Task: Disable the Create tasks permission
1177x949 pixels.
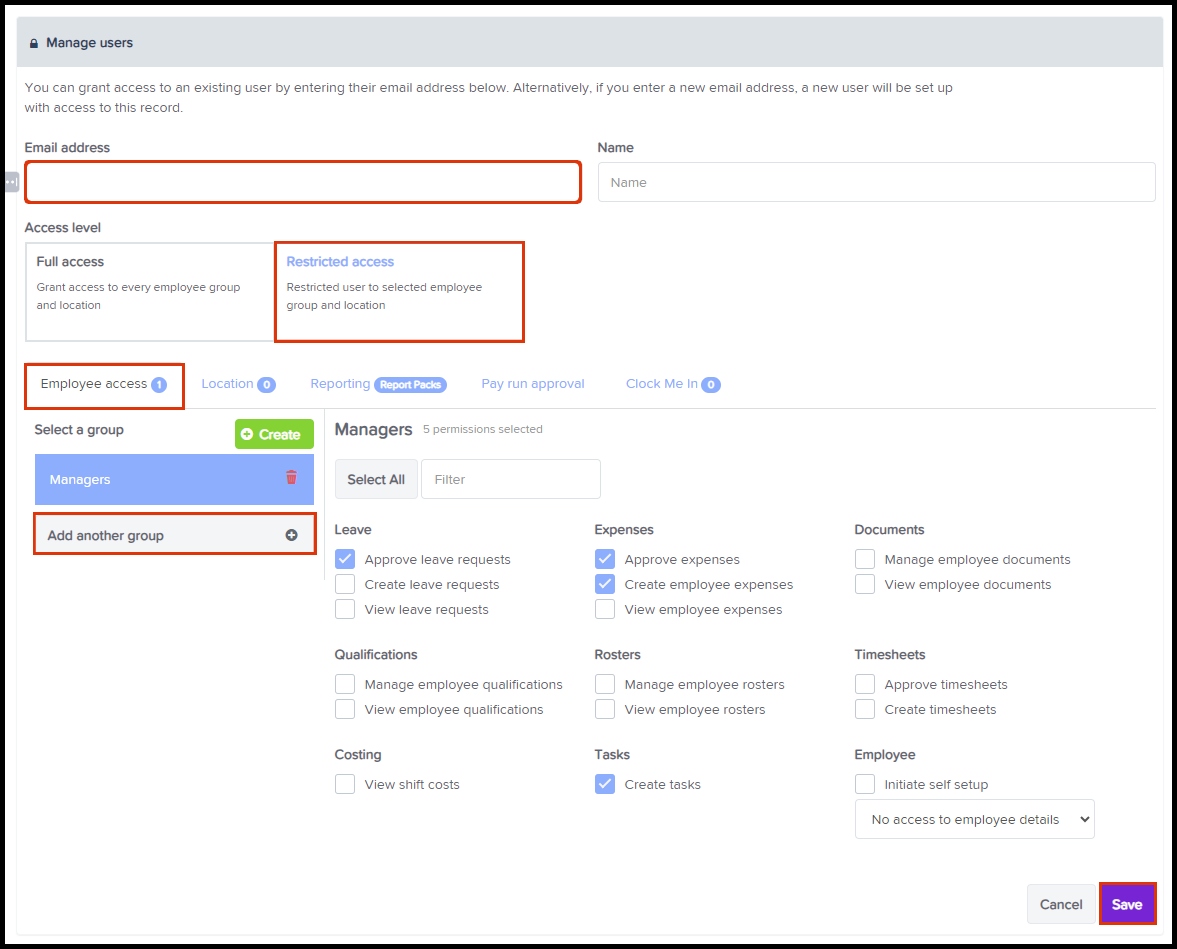Action: [605, 784]
